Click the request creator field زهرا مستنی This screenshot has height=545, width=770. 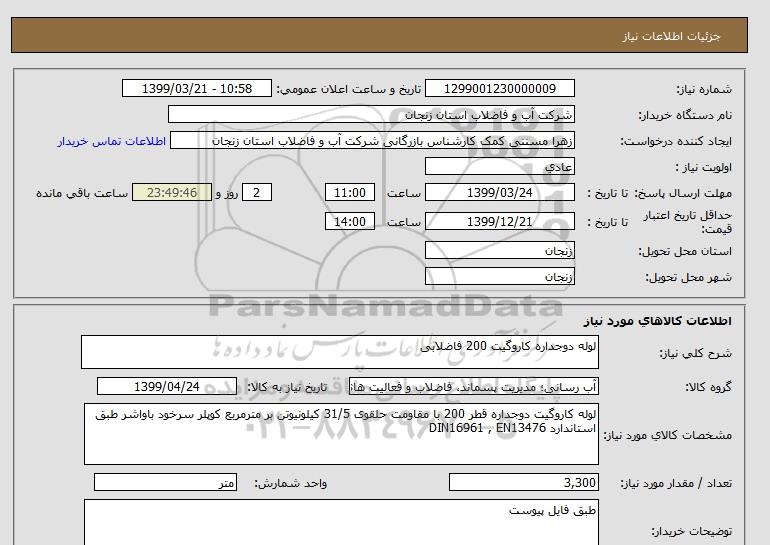pos(372,141)
